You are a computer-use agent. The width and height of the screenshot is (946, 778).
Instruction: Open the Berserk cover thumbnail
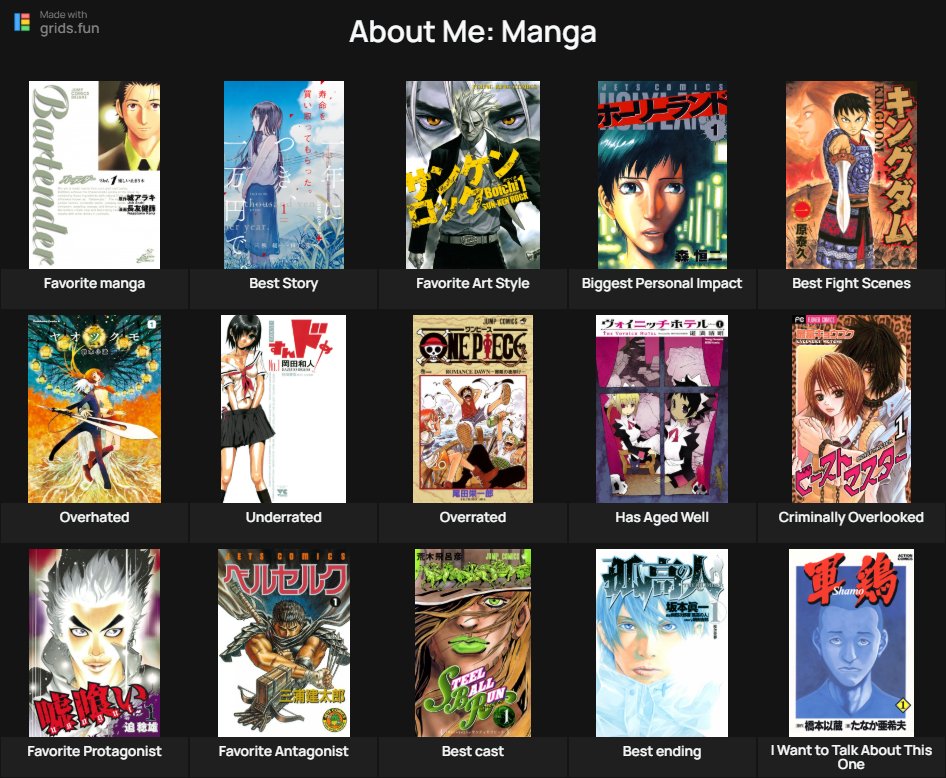(x=284, y=643)
